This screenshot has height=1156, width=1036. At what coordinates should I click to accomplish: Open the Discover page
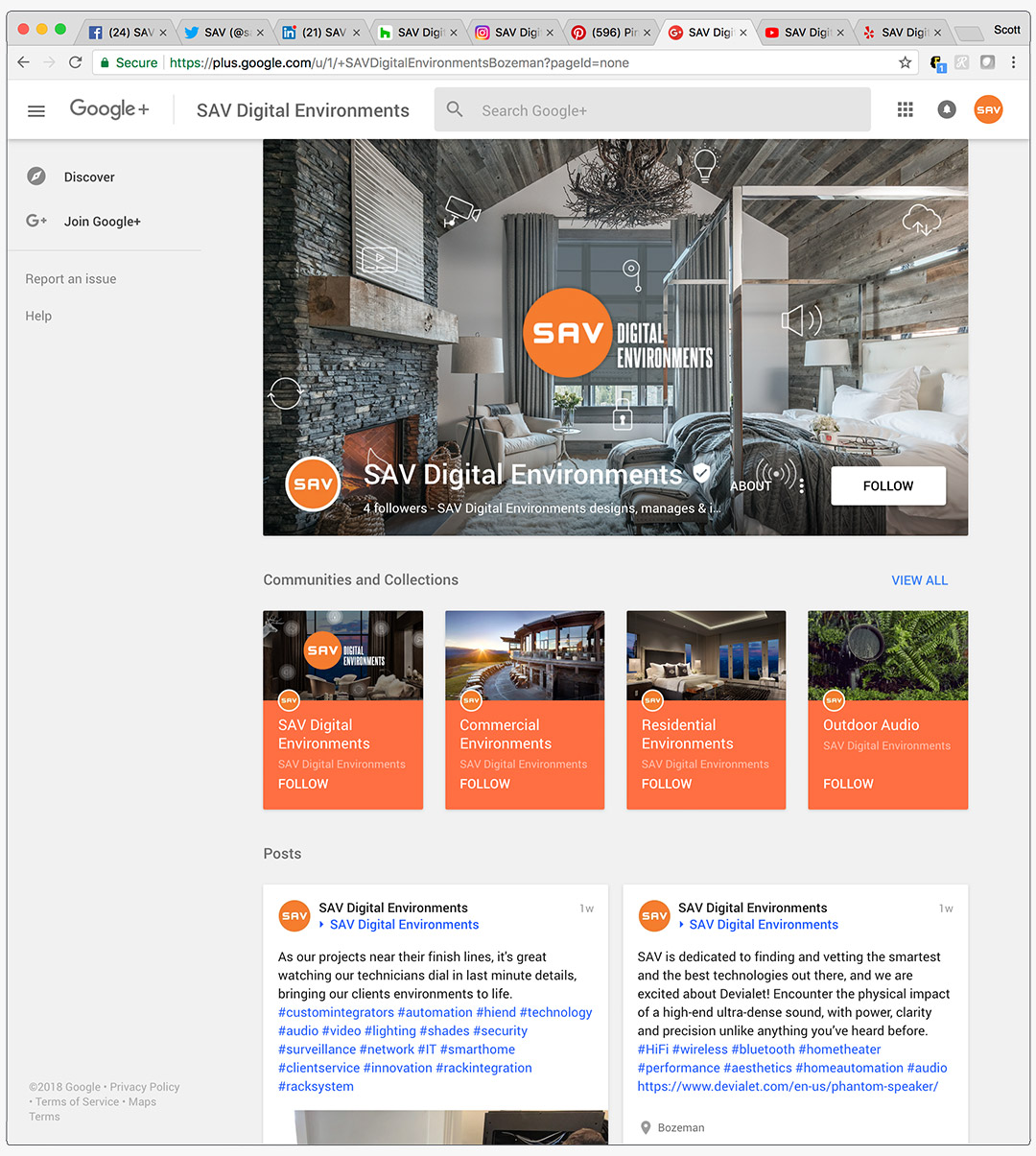(89, 177)
